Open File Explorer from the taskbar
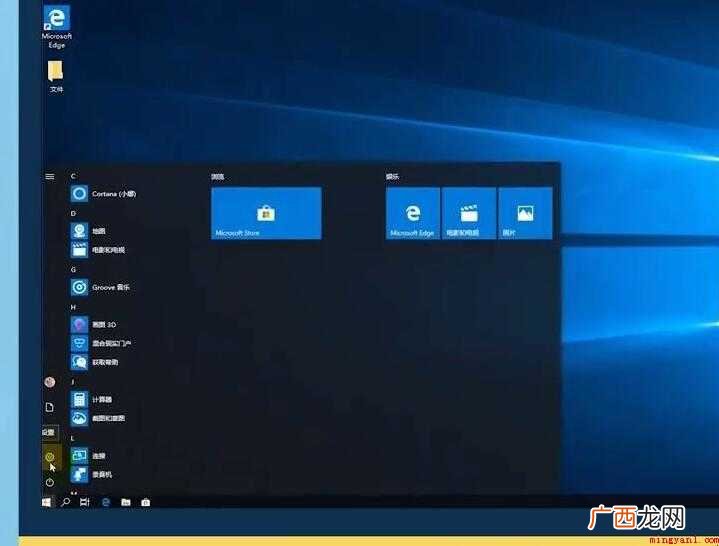 [x=126, y=502]
